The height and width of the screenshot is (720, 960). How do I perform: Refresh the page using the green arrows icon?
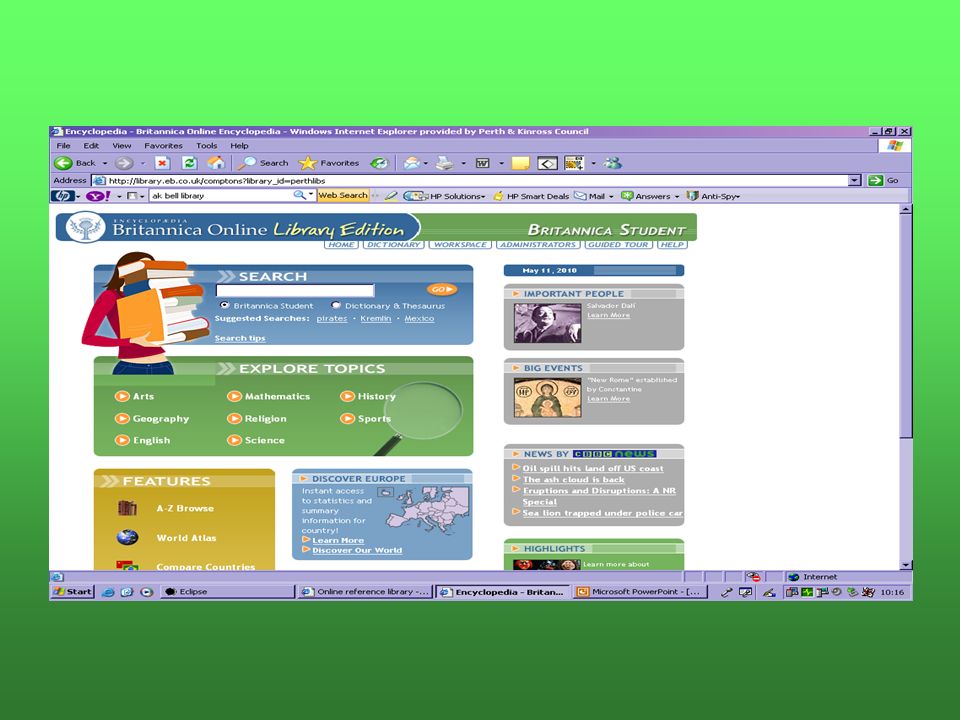tap(189, 163)
